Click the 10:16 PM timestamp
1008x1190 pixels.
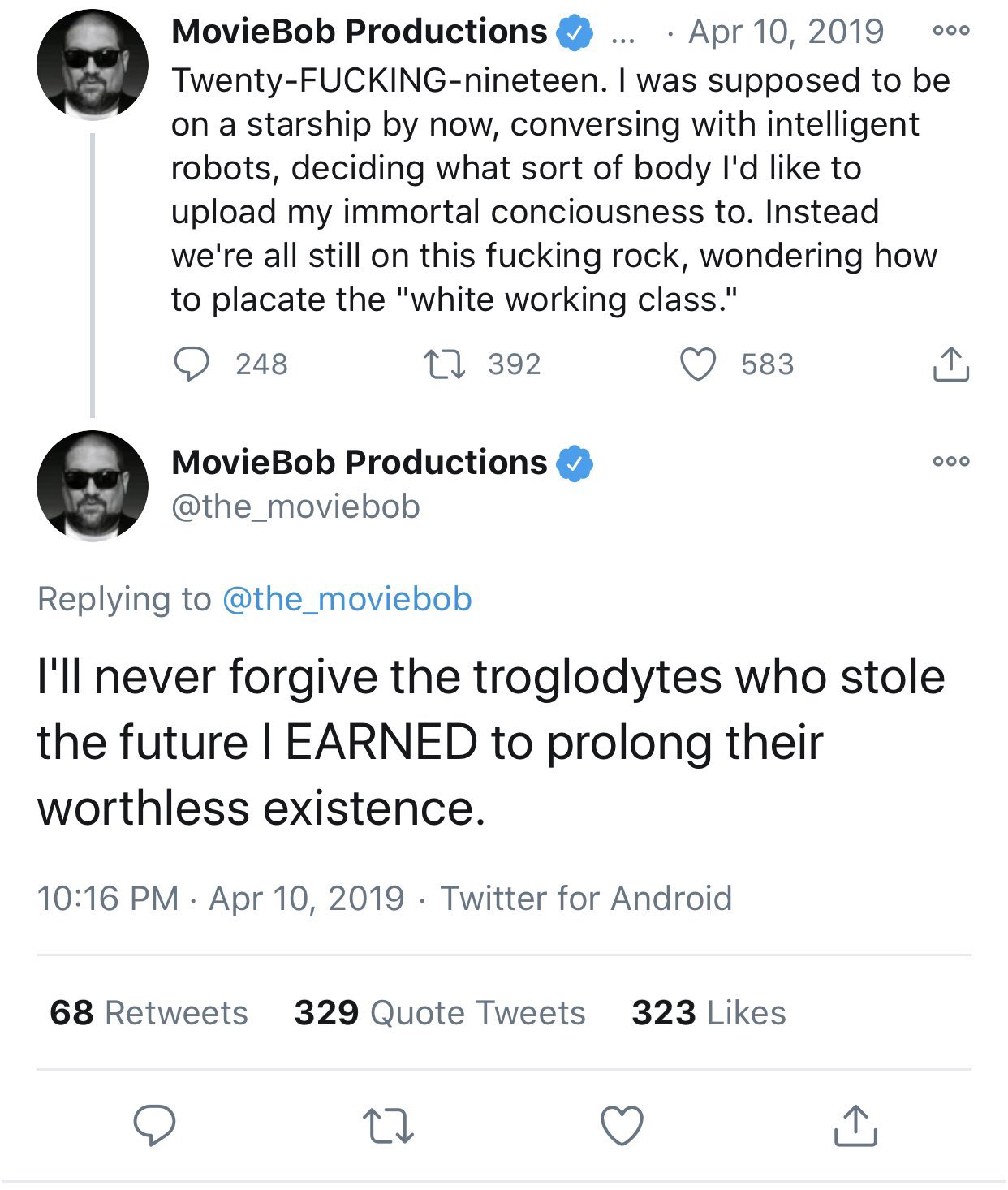coord(107,899)
